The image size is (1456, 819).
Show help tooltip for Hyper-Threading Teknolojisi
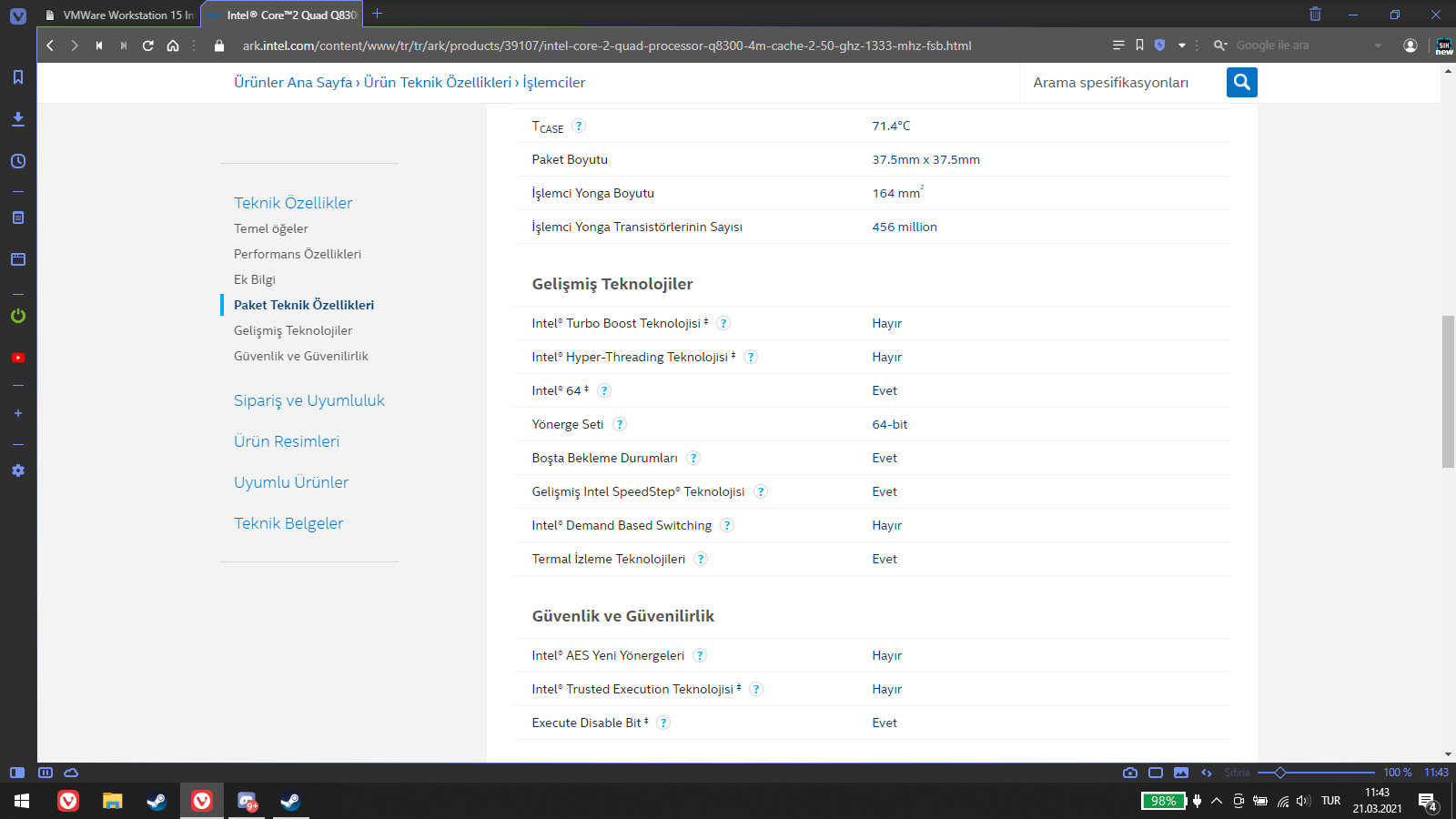(751, 357)
